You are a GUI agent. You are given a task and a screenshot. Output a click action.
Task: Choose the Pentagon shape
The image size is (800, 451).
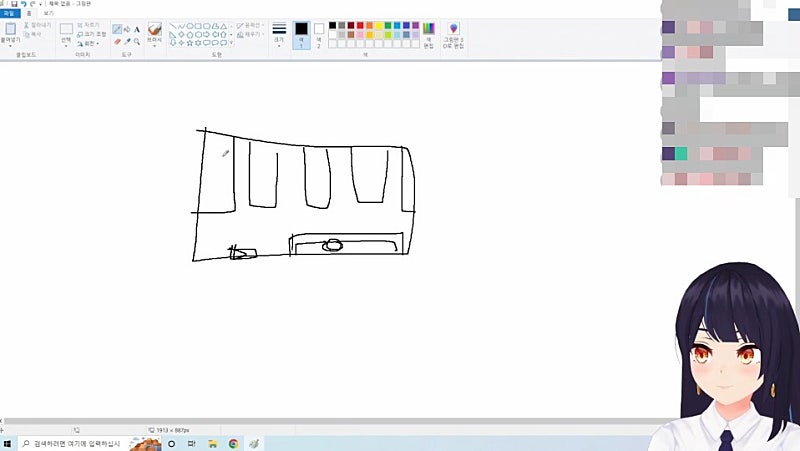click(x=190, y=34)
